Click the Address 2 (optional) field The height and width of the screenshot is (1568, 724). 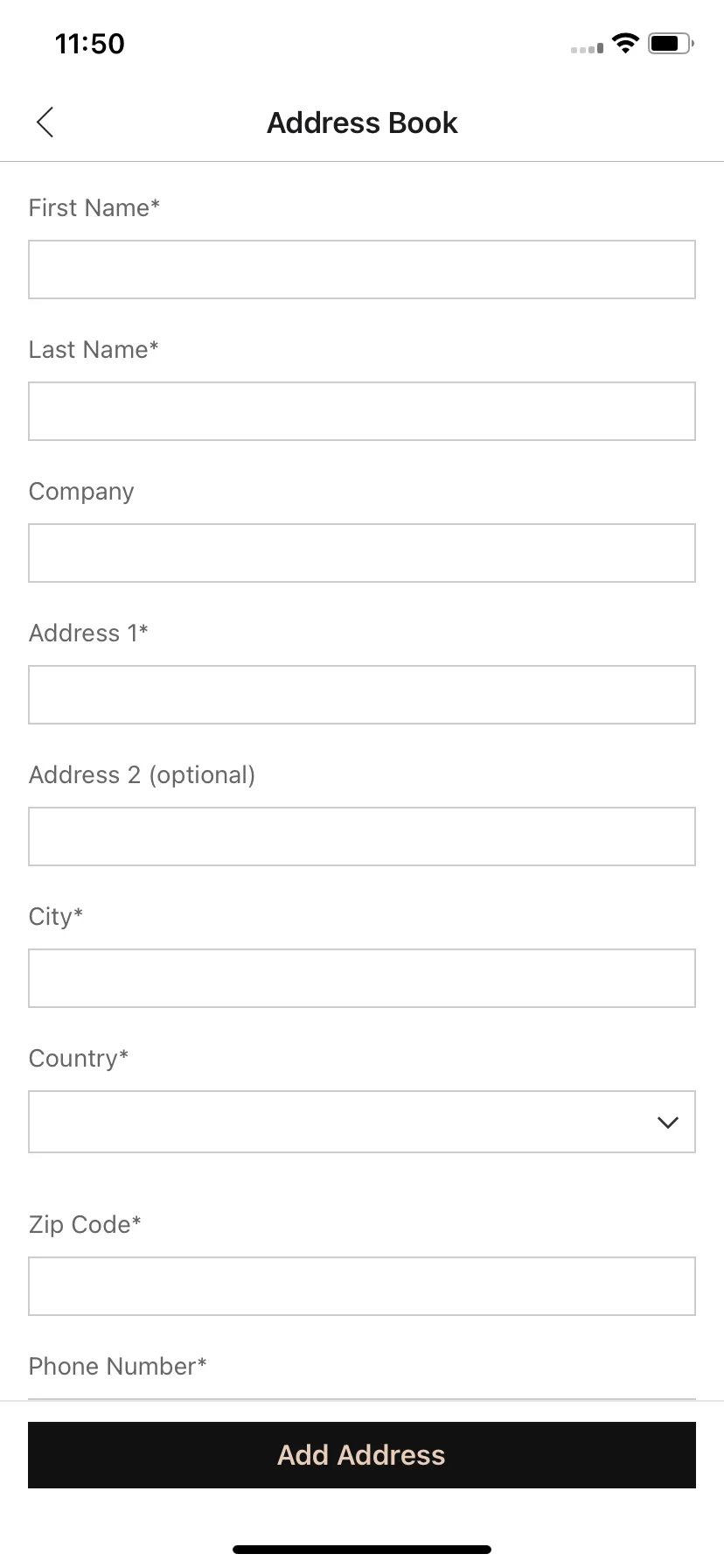pyautogui.click(x=362, y=836)
